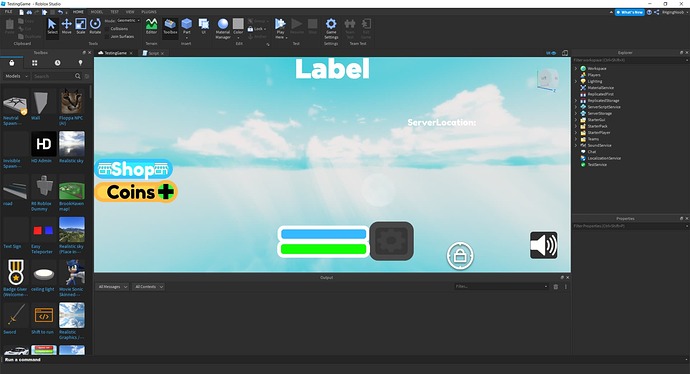Open the All Messages dropdown in Output
This screenshot has width=690, height=374.
(112, 286)
